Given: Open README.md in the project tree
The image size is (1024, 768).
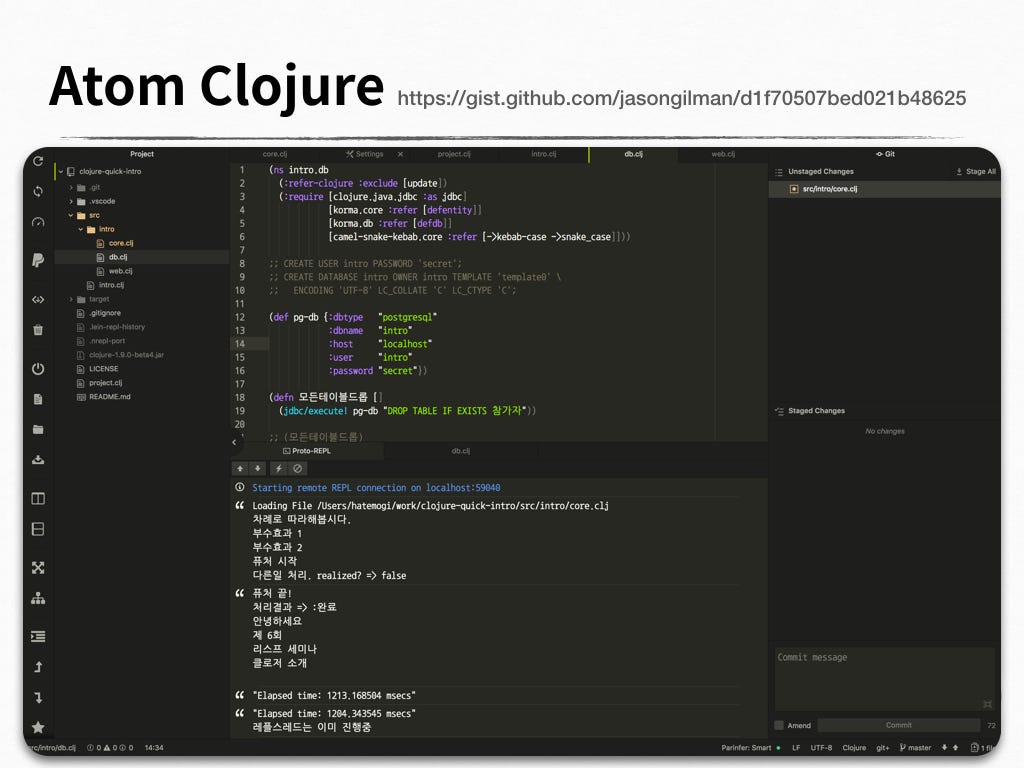Looking at the screenshot, I should [x=109, y=396].
